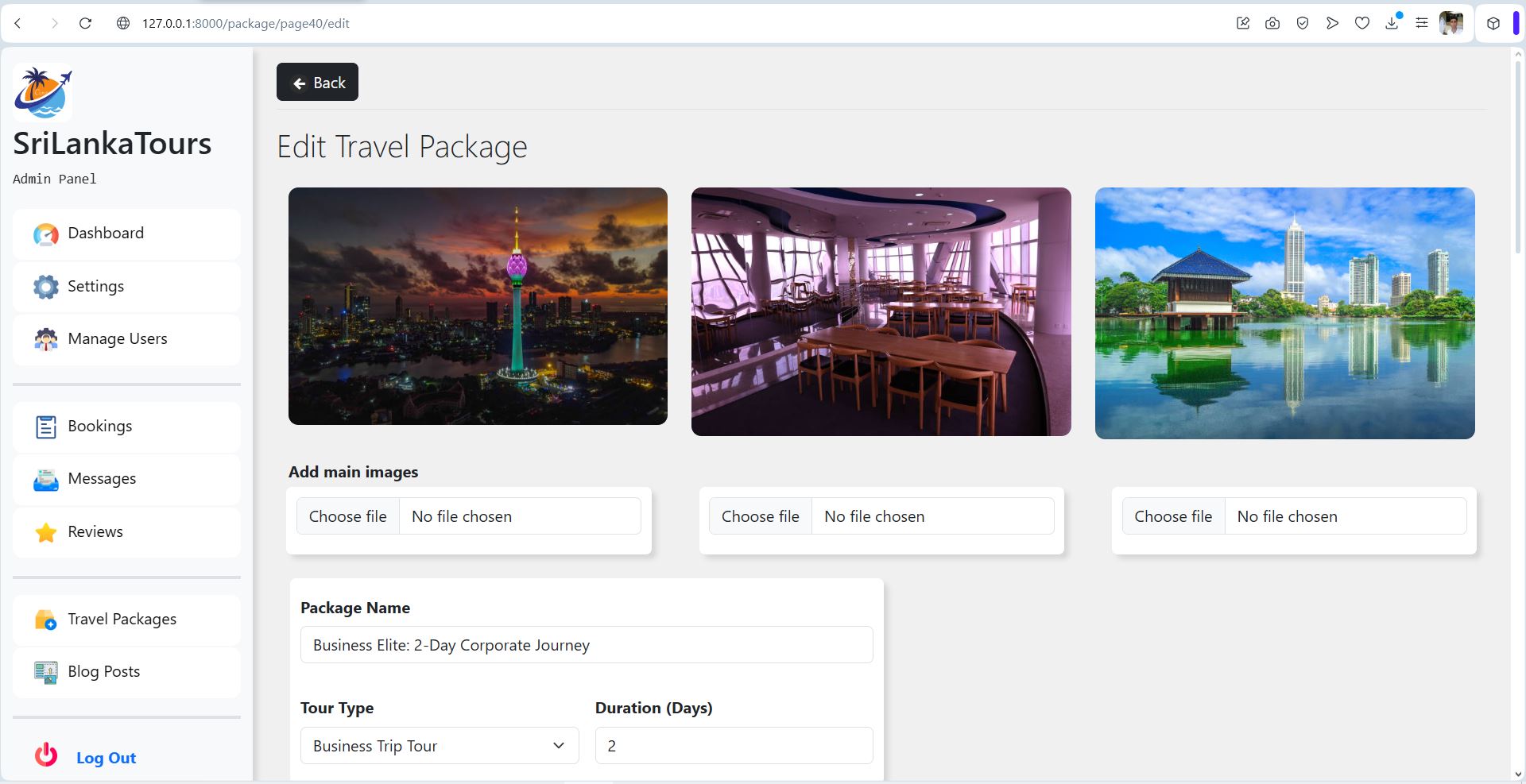Screen dimensions: 1526x784
Task: Click the Settings gear icon
Action: (46, 287)
